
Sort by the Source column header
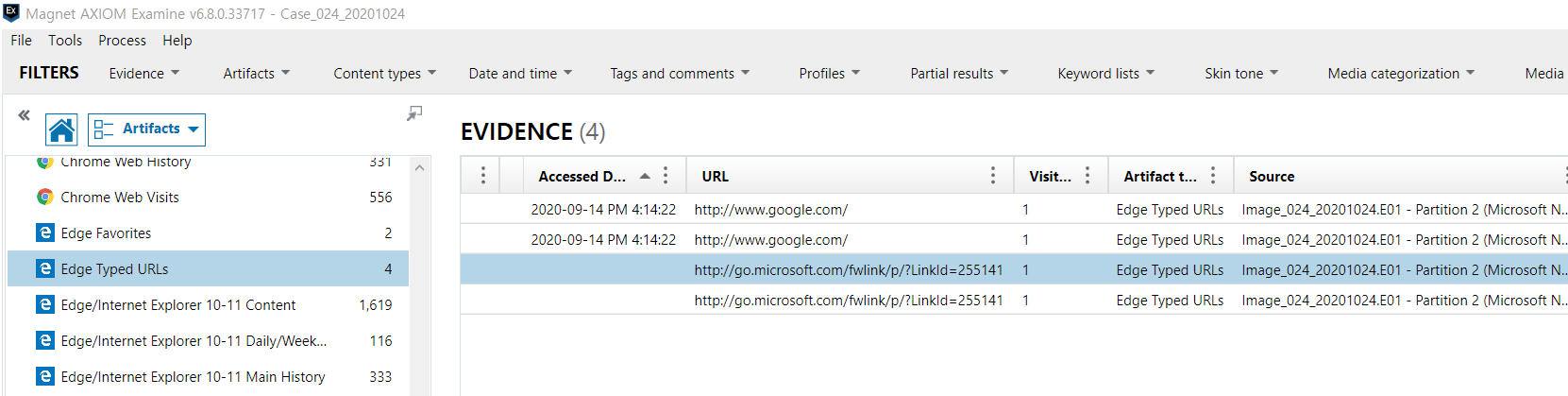[1272, 176]
